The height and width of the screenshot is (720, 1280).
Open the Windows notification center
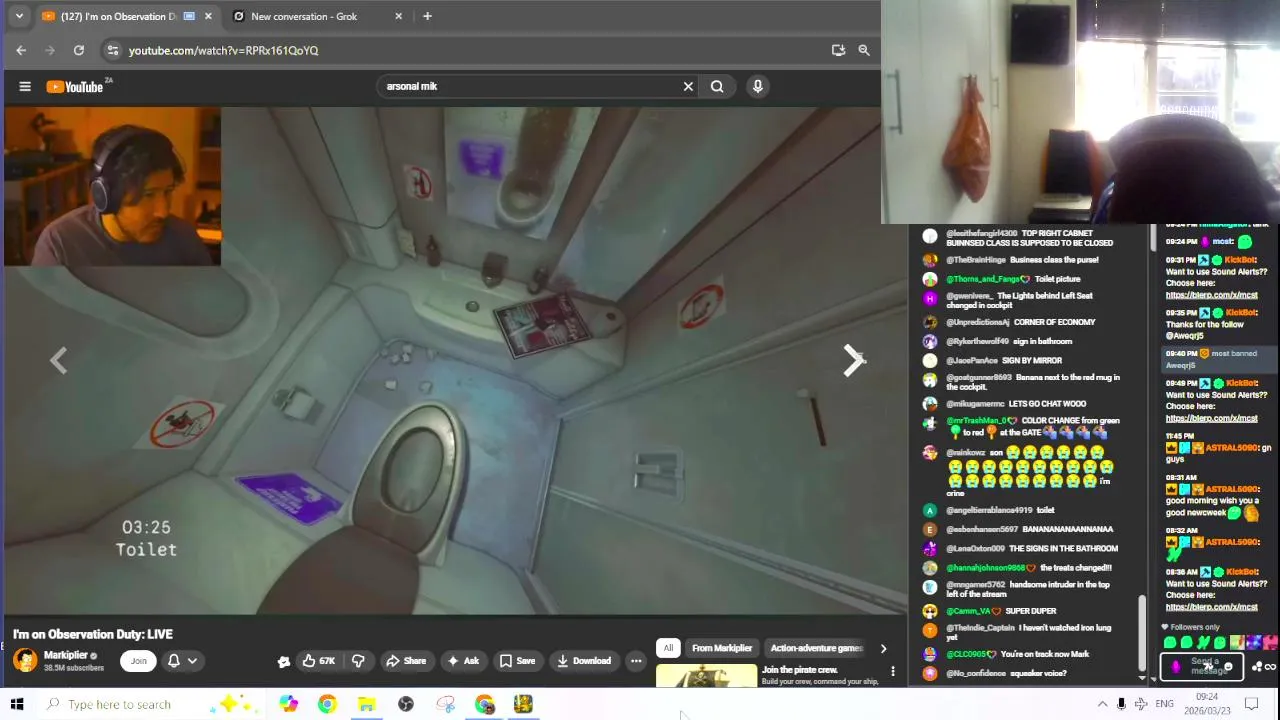click(x=1251, y=704)
